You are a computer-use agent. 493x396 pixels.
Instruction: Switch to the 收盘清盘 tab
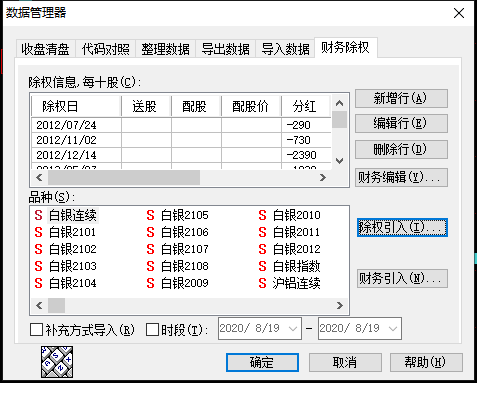click(x=46, y=49)
